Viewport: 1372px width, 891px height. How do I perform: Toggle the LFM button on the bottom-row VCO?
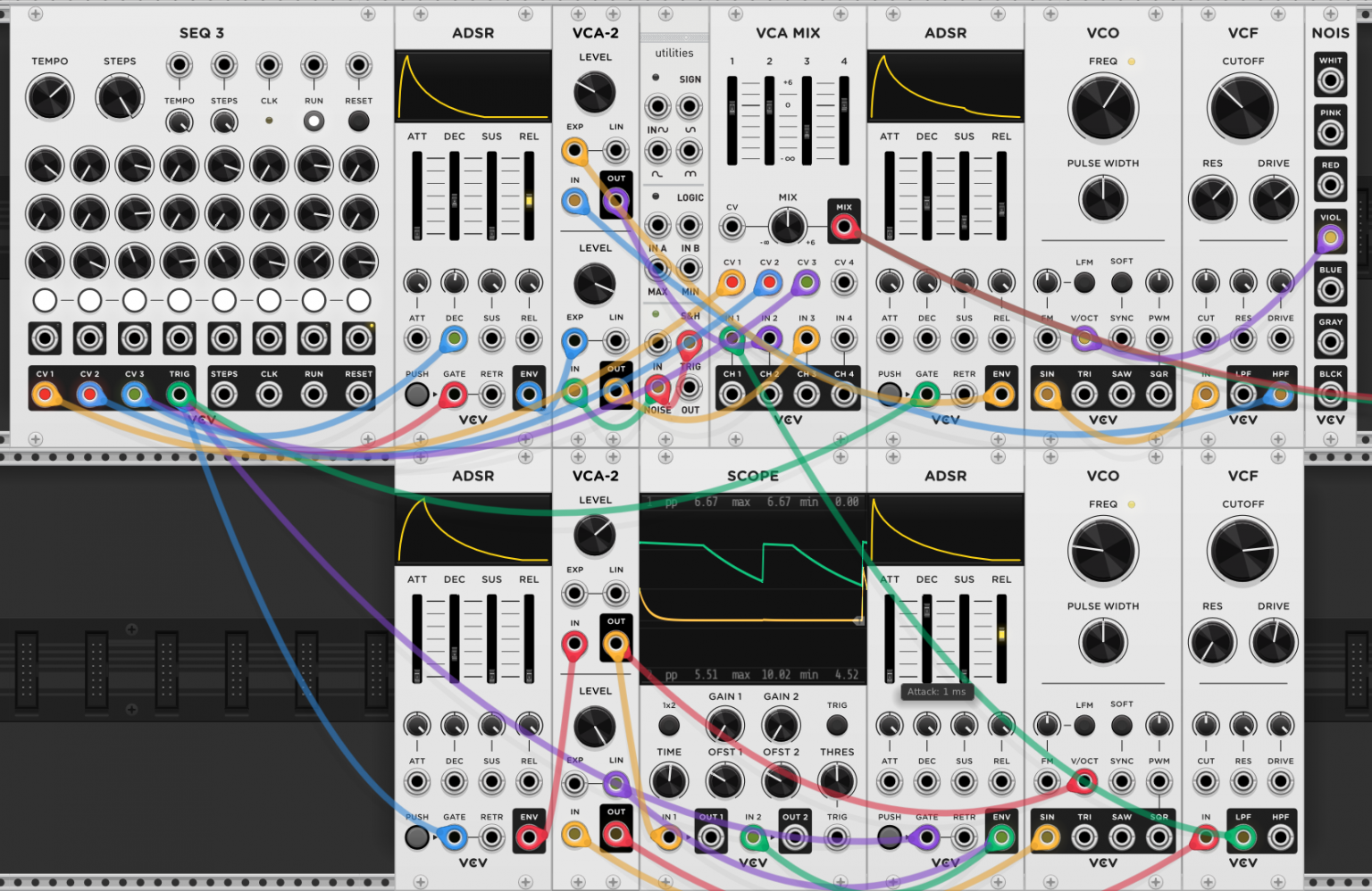(1084, 725)
